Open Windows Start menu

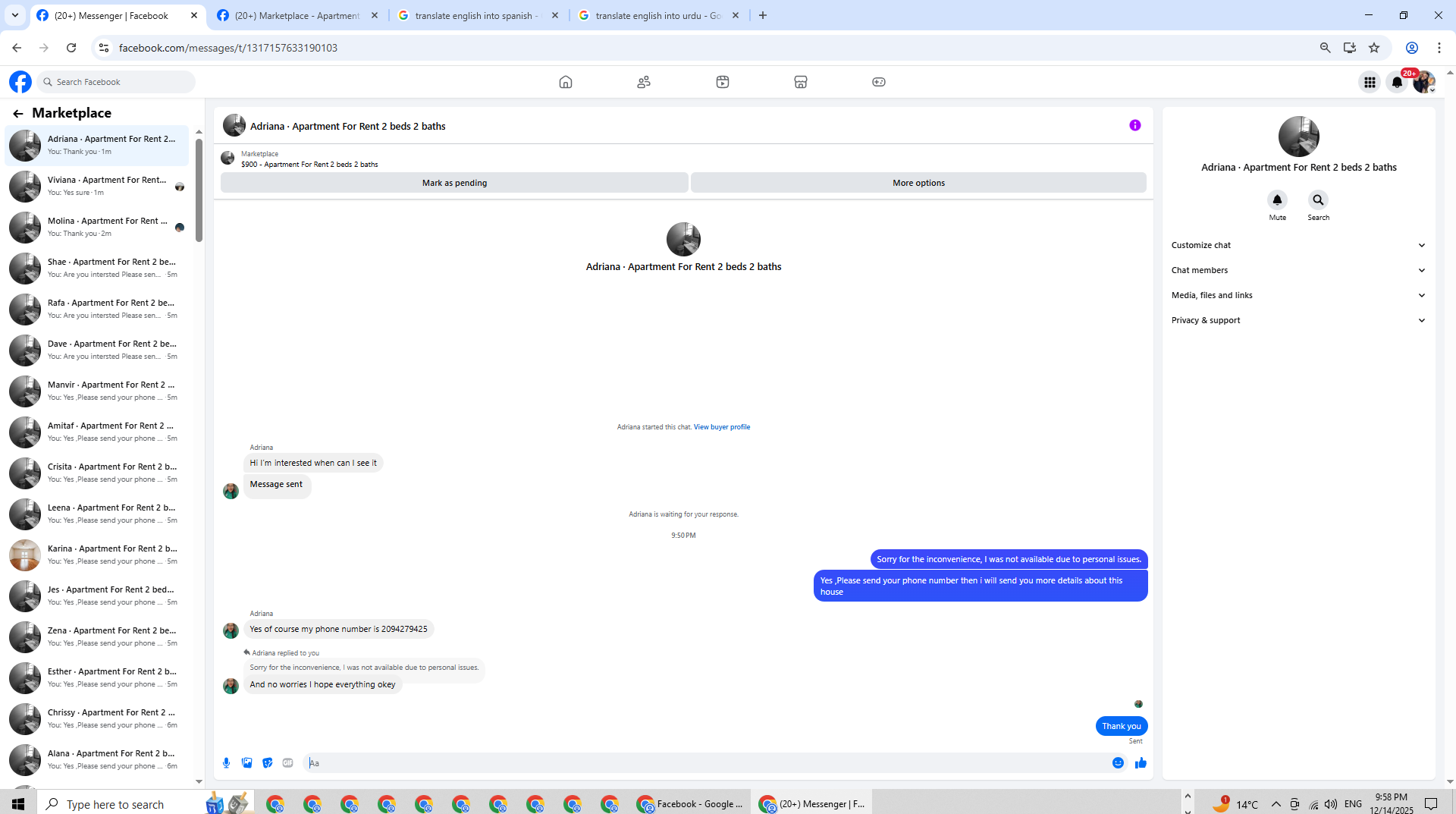(18, 804)
